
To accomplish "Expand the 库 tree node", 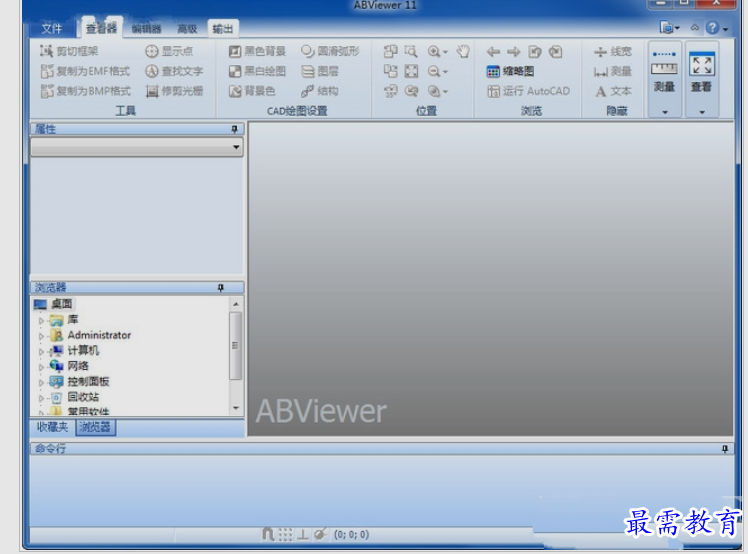I will click(x=41, y=321).
